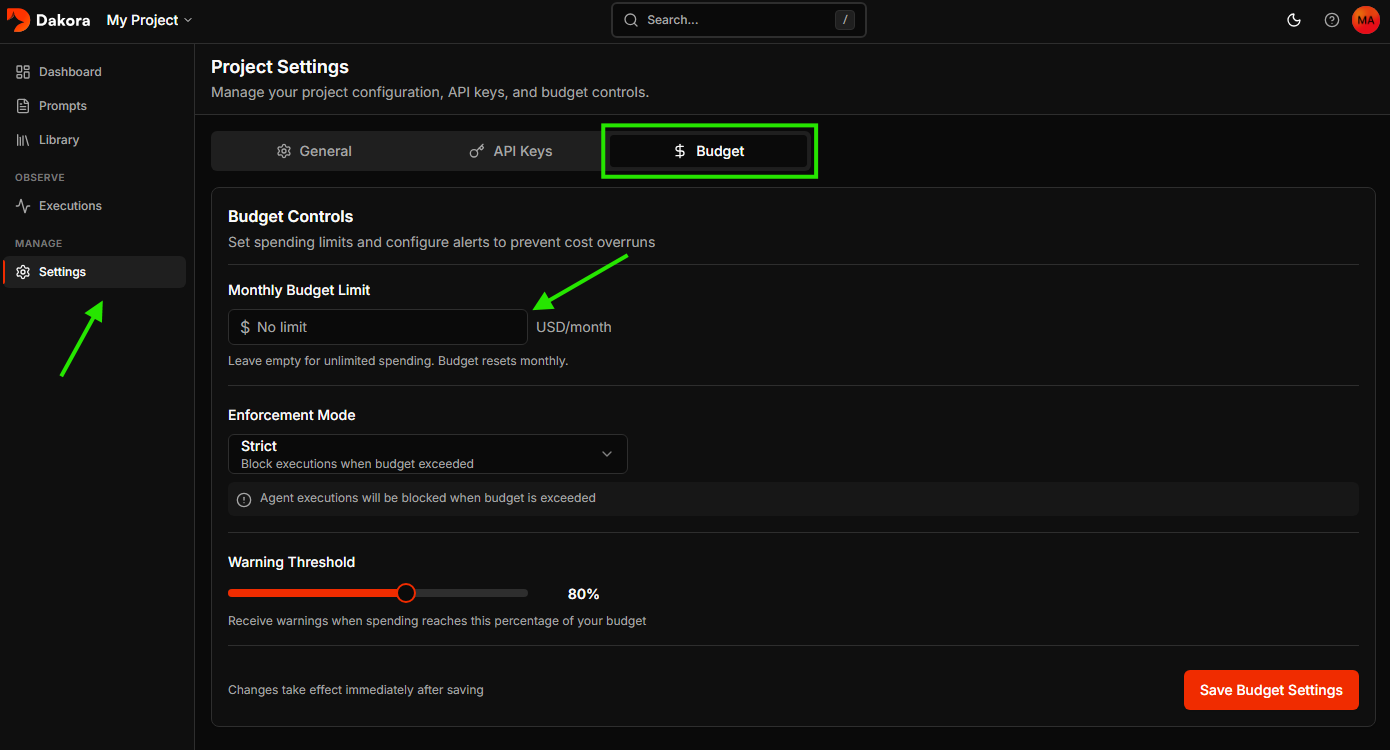The image size is (1390, 750).
Task: Click Save Budget Settings button
Action: 1271,690
